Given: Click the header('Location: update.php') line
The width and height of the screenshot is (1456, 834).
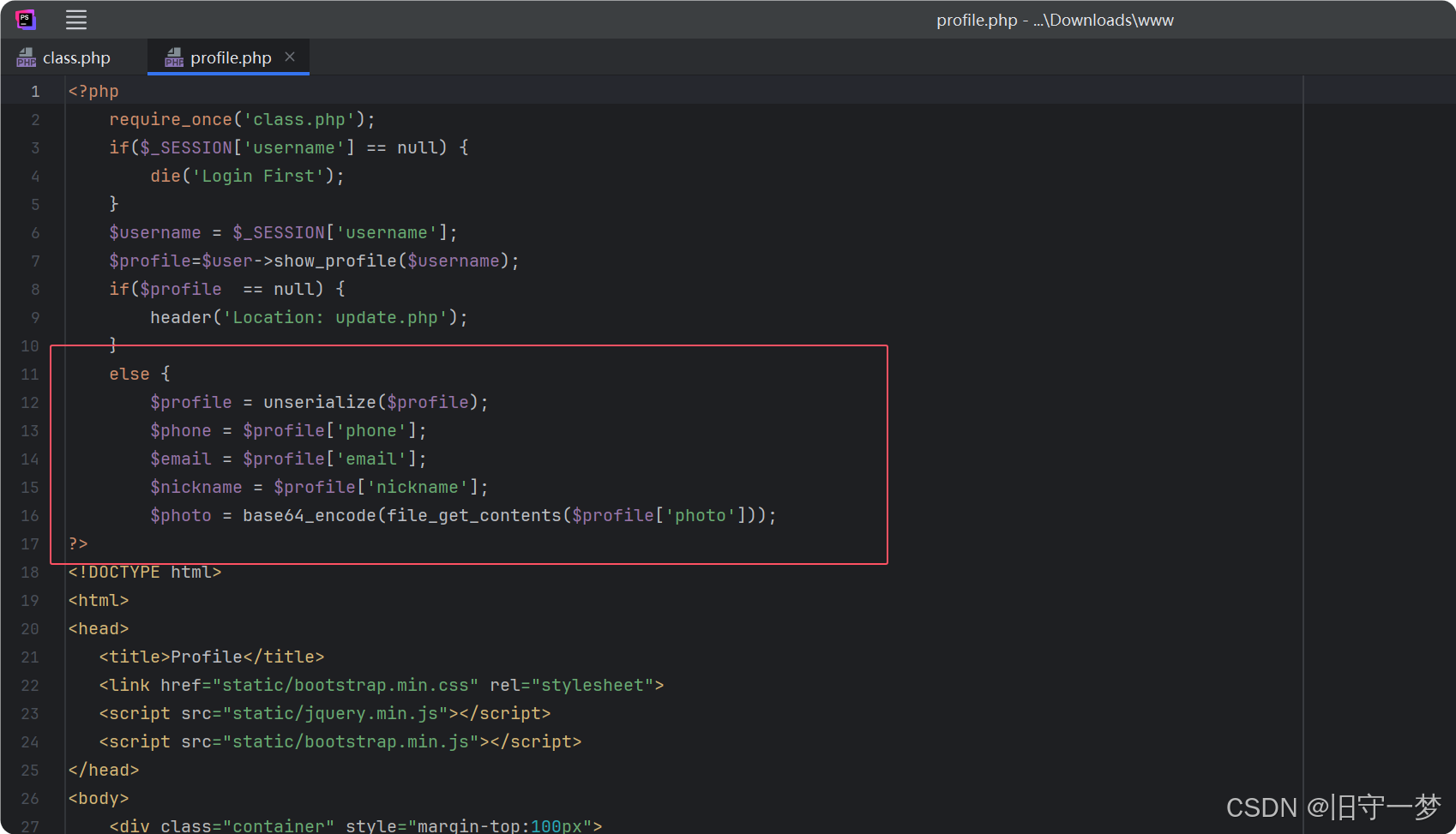Looking at the screenshot, I should tap(310, 318).
